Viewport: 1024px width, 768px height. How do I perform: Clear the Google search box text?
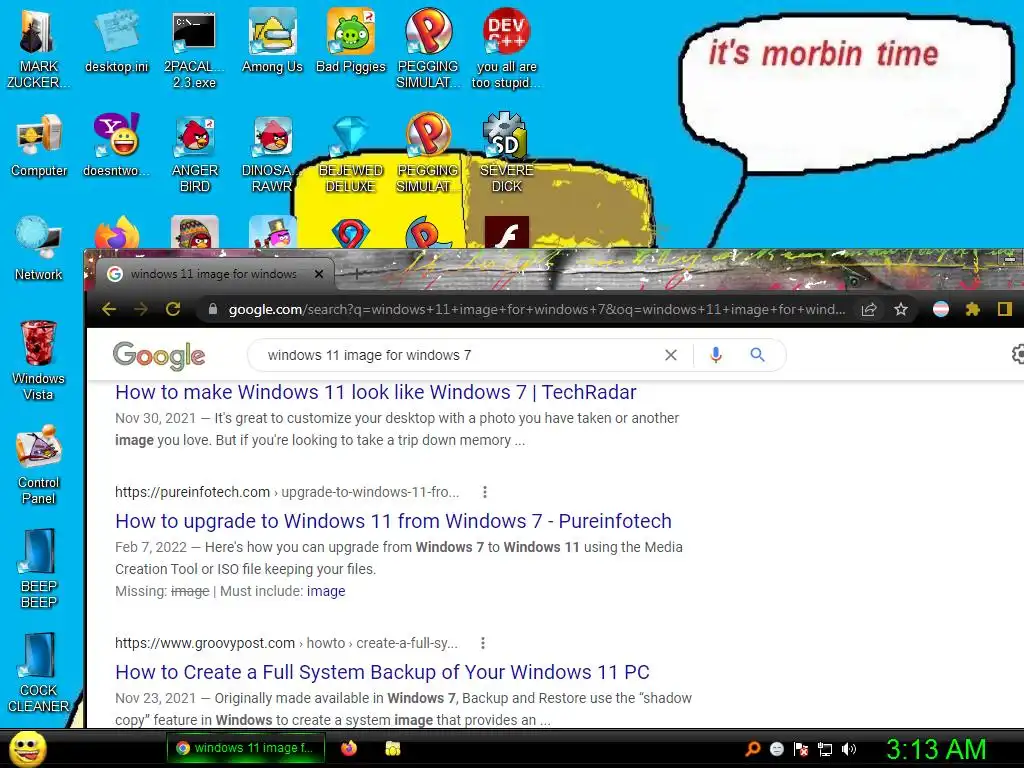click(x=671, y=355)
